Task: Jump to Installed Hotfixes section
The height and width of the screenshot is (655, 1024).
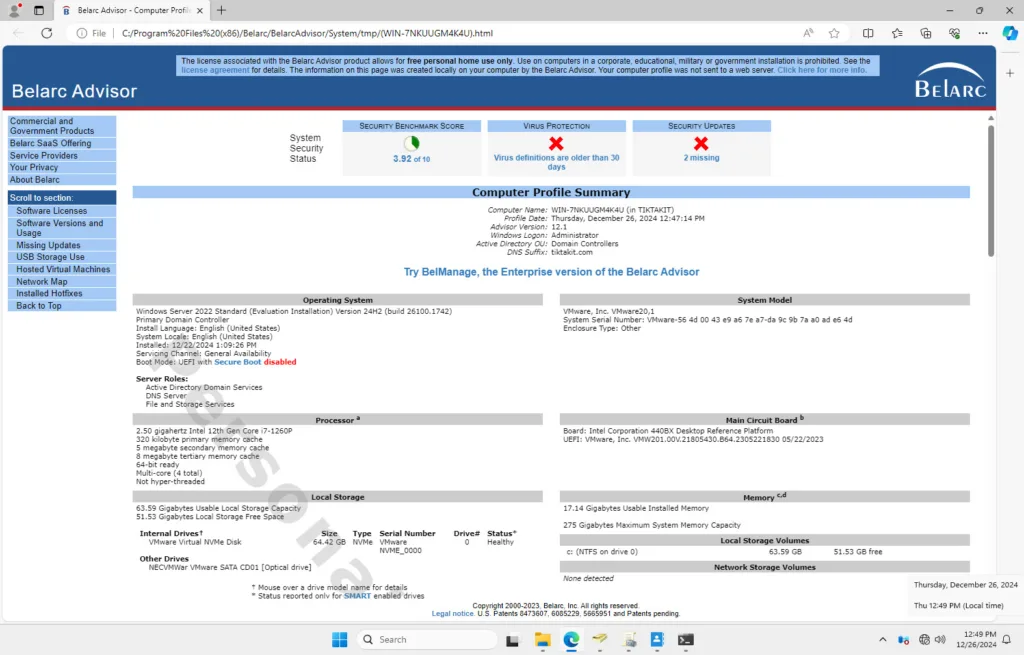Action: [x=62, y=293]
